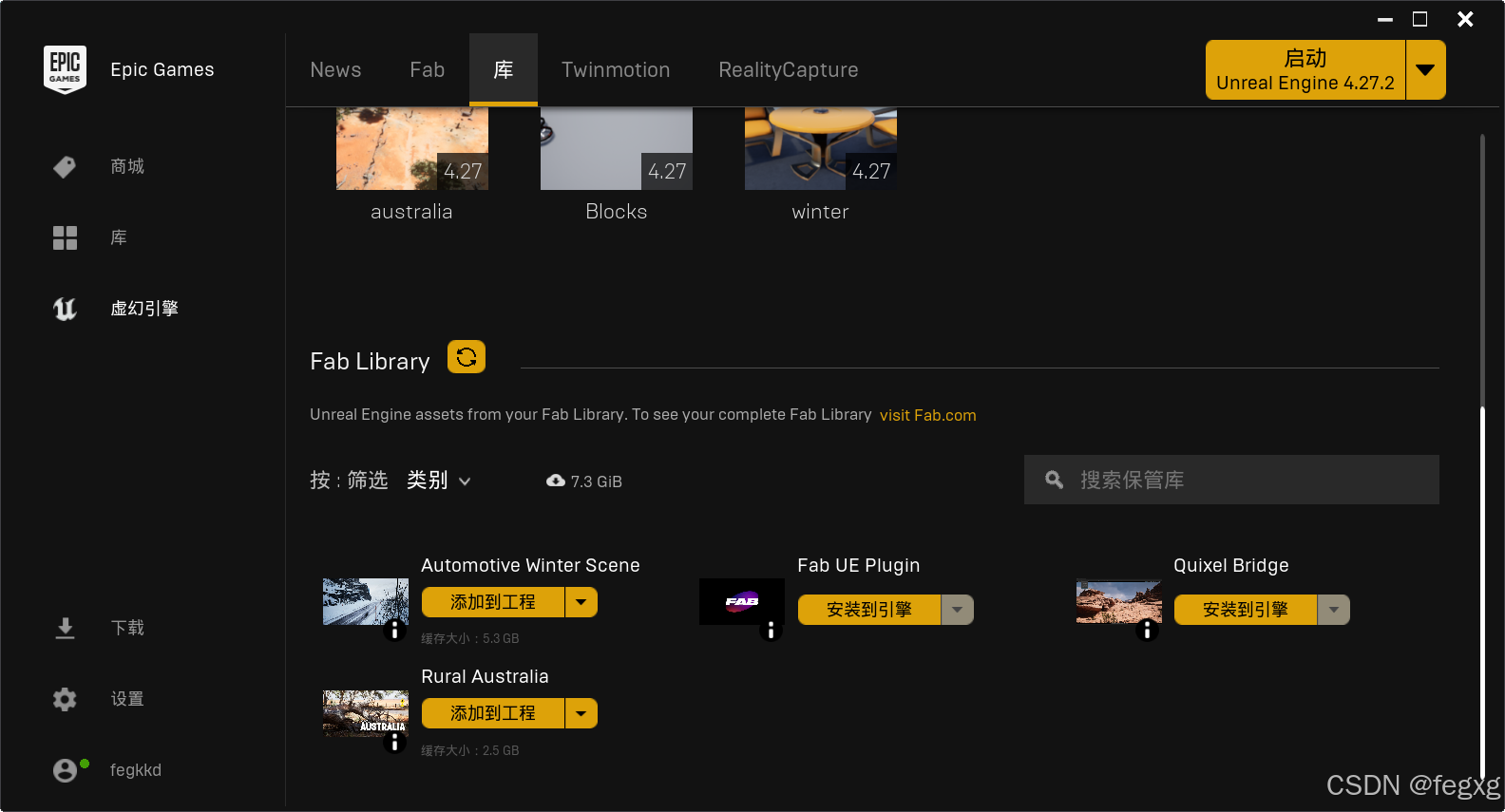Open 商城 store in the sidebar
Viewport: 1505px width, 812px height.
tap(127, 167)
